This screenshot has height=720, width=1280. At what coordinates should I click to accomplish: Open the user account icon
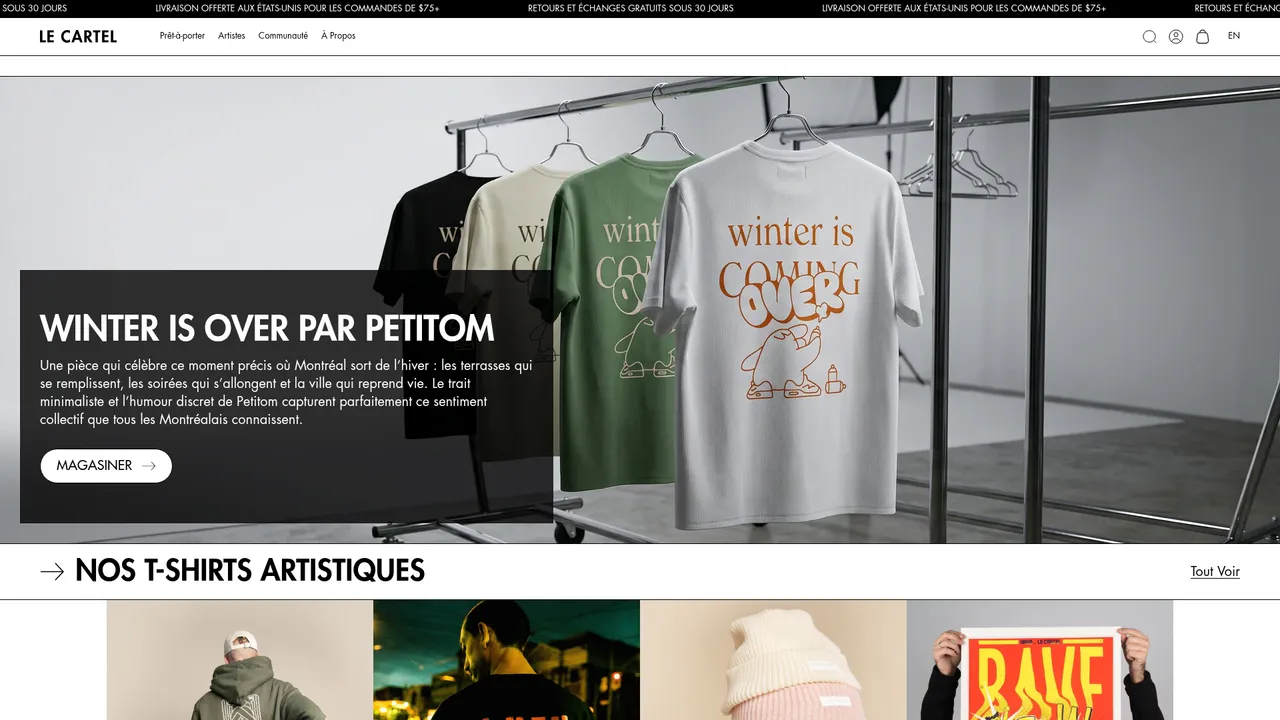click(x=1176, y=37)
